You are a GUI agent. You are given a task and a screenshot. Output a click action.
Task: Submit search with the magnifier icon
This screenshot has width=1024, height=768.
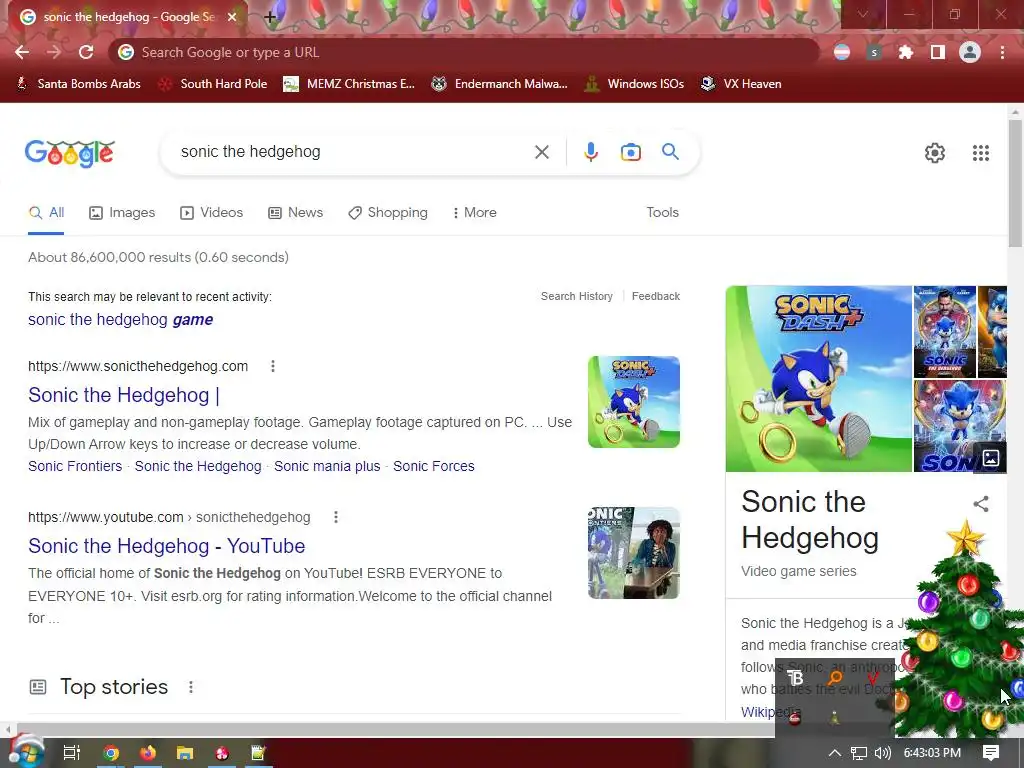[x=670, y=152]
